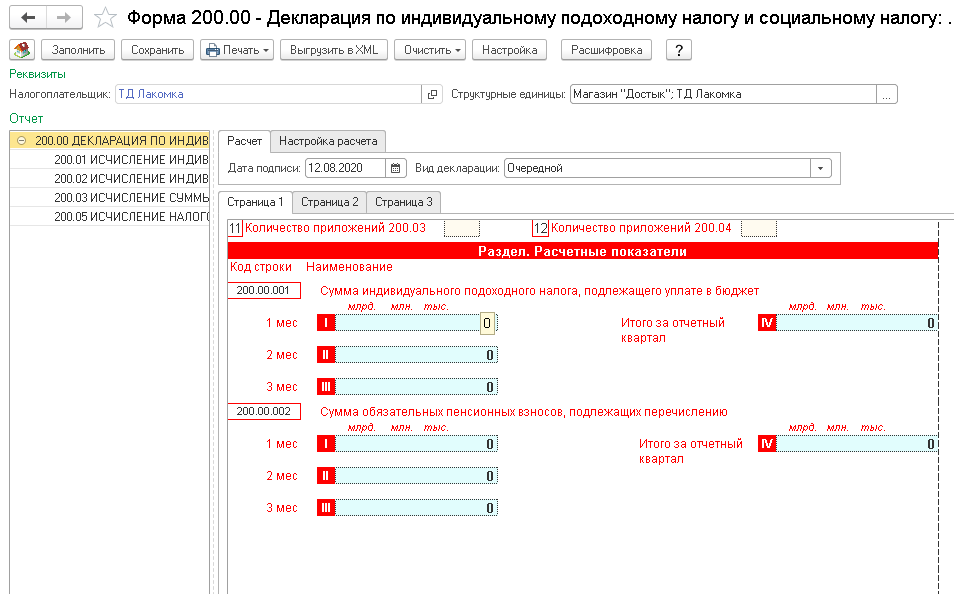Click the forward navigation arrow
The image size is (954, 594).
(64, 18)
